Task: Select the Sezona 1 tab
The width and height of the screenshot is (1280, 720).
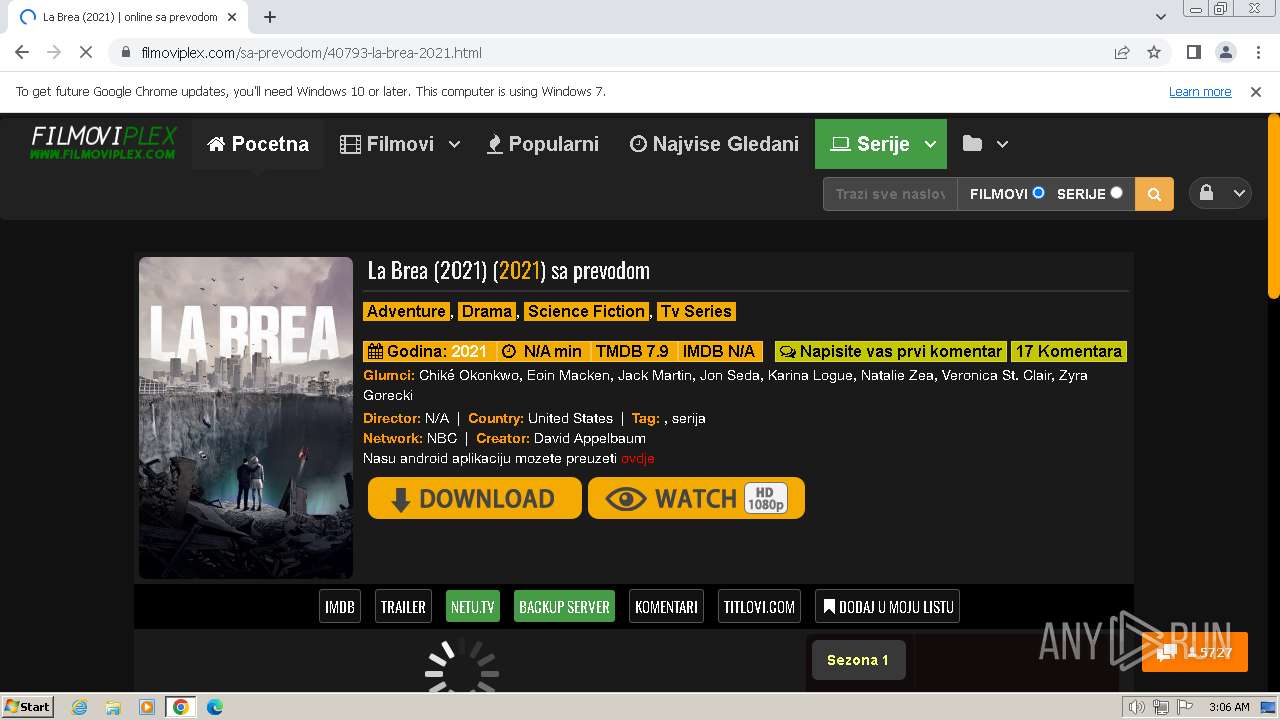Action: (x=858, y=660)
